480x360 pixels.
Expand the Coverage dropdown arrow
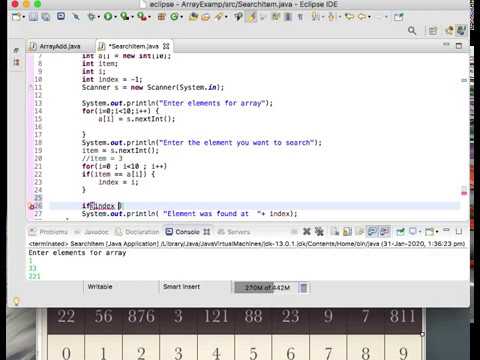pos(132,17)
